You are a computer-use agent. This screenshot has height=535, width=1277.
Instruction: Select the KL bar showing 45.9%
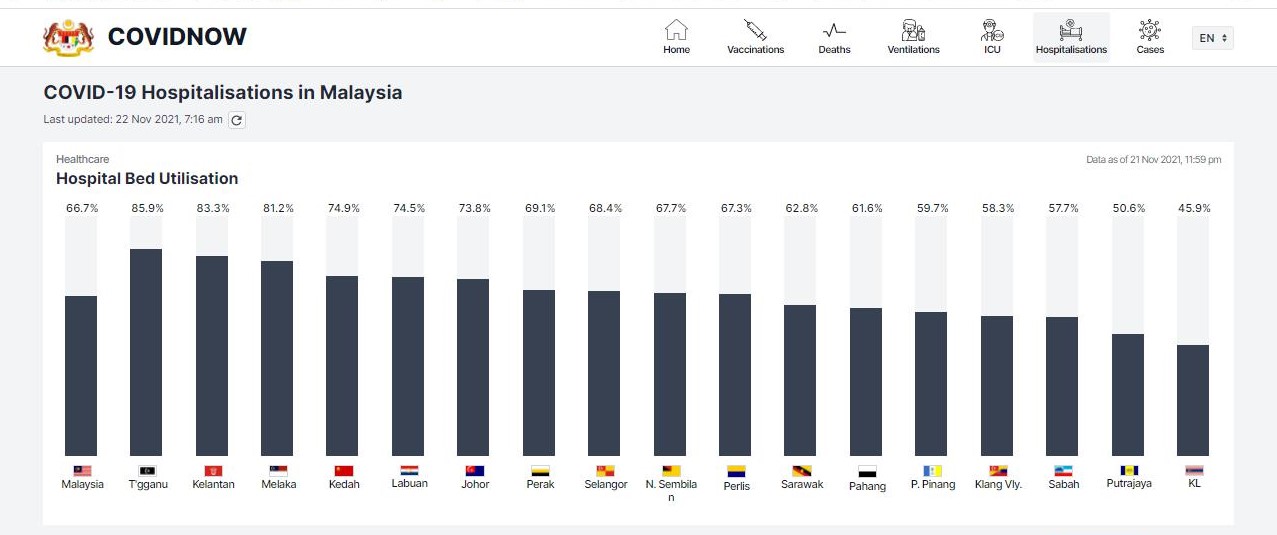[x=1192, y=400]
